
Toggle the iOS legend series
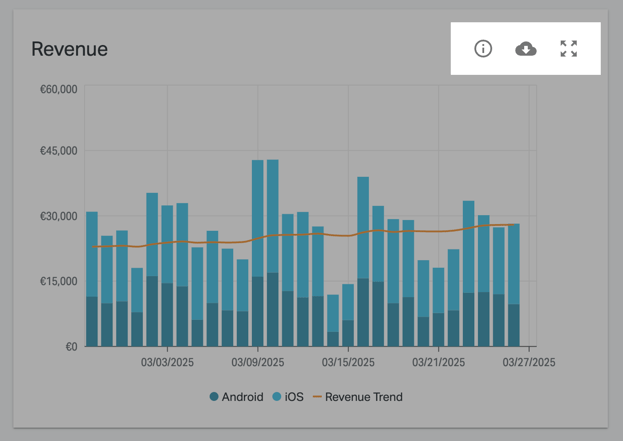click(x=288, y=397)
